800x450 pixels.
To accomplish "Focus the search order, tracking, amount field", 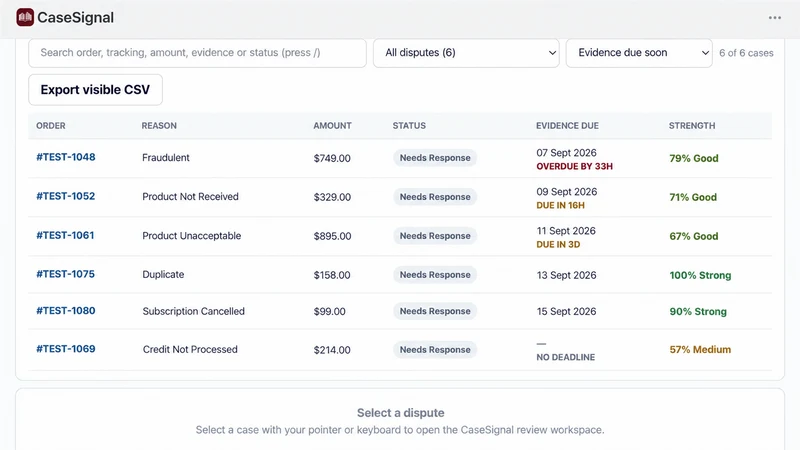I will tap(197, 53).
